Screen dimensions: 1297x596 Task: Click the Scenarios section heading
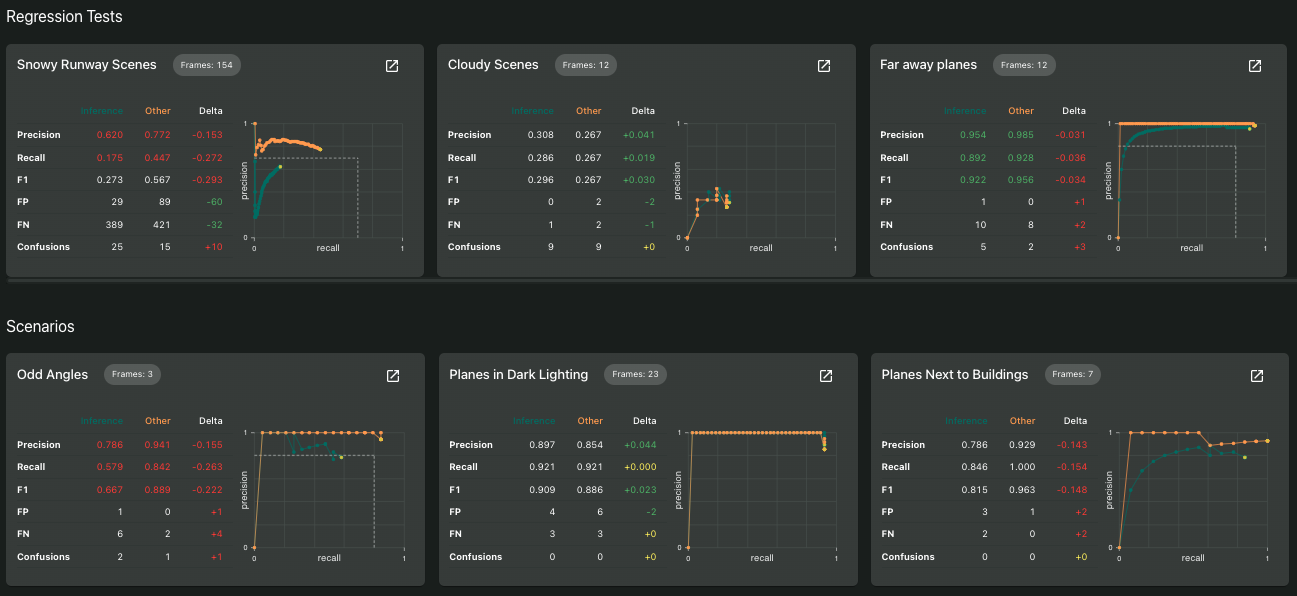click(40, 327)
